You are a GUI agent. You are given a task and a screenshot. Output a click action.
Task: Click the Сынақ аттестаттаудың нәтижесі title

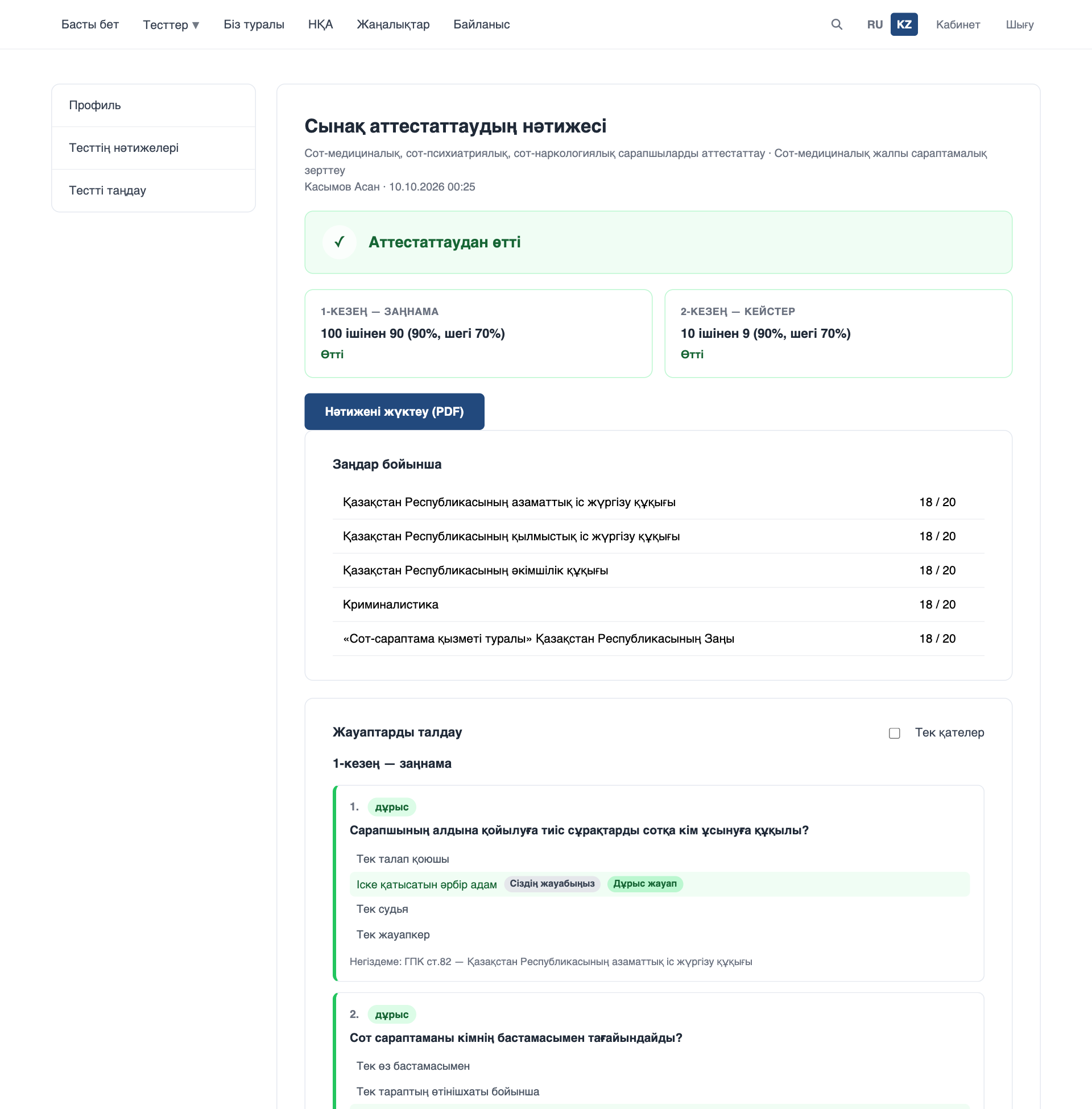click(456, 126)
